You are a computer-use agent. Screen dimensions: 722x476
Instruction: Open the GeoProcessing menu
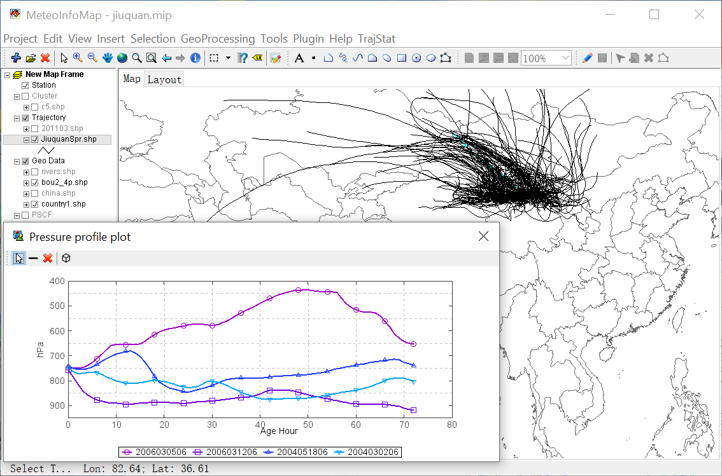click(218, 39)
